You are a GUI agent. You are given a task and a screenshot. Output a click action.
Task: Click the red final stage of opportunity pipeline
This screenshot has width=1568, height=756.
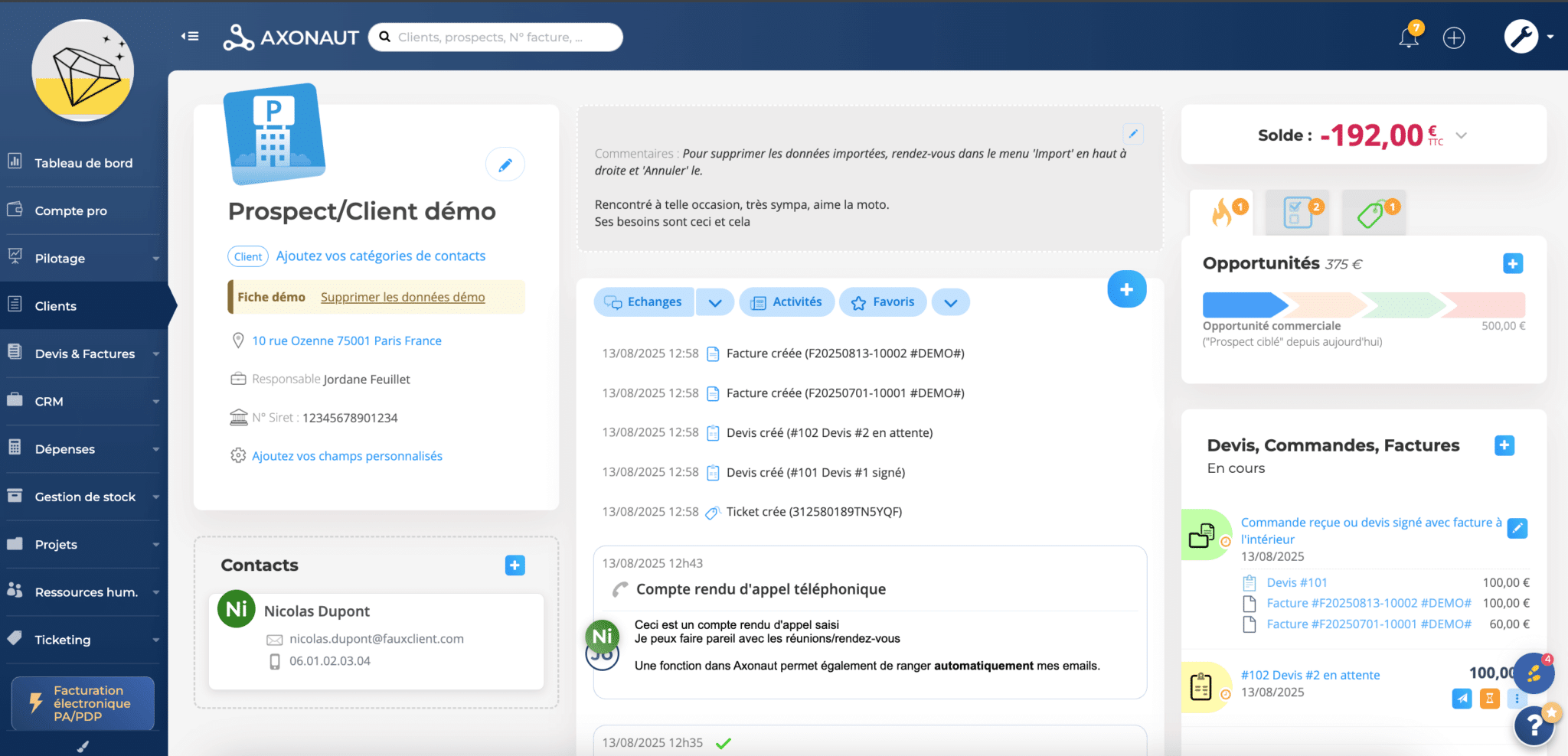[1484, 305]
